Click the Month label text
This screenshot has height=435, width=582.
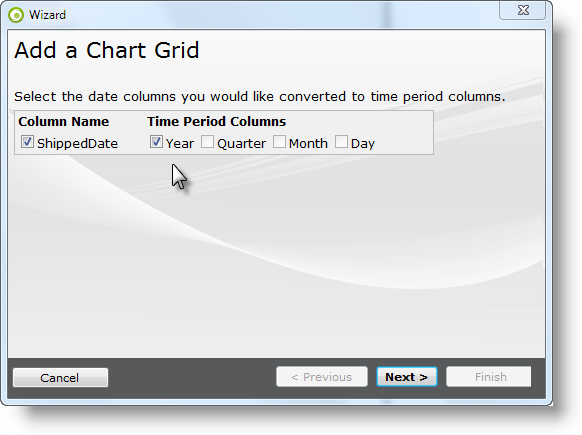(308, 143)
